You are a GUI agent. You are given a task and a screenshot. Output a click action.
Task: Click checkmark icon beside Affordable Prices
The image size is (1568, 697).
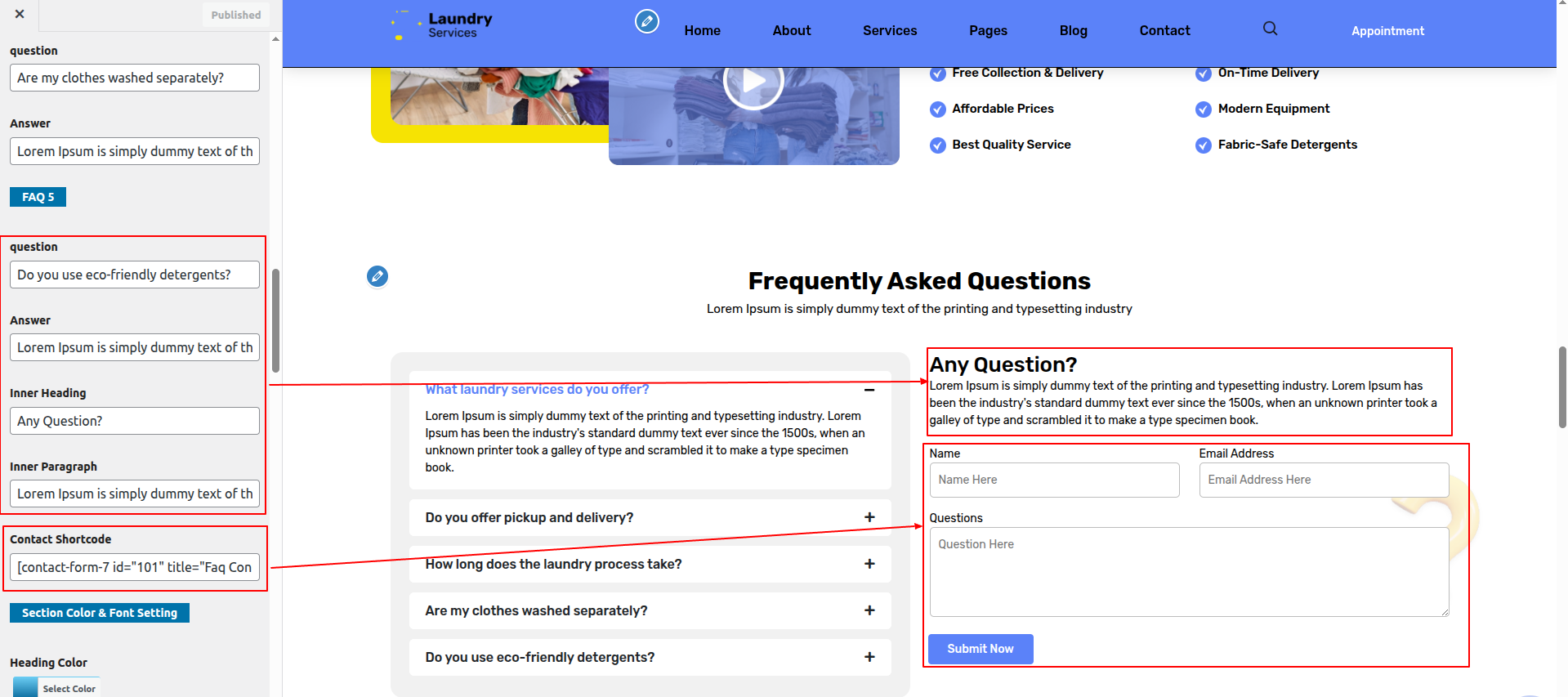pyautogui.click(x=938, y=109)
